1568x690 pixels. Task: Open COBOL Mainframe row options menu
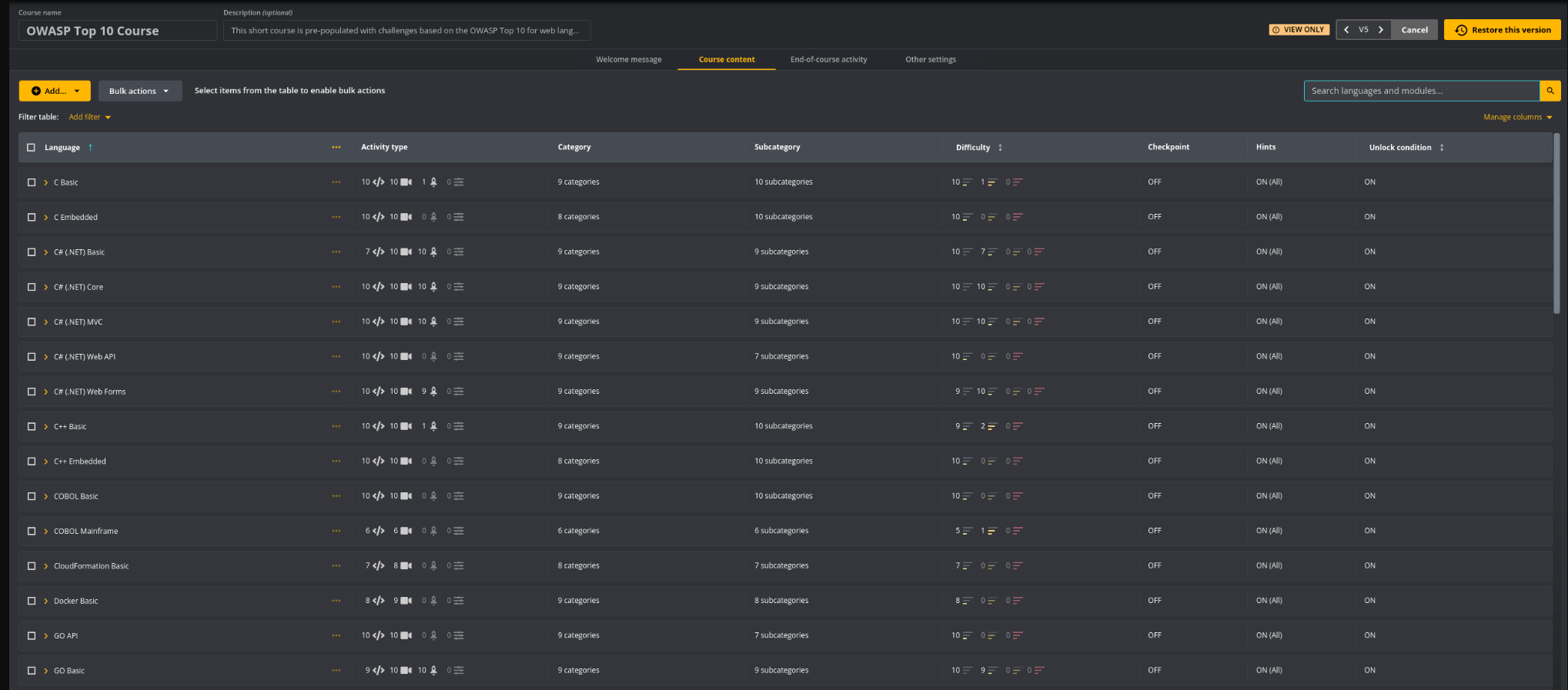tap(336, 531)
